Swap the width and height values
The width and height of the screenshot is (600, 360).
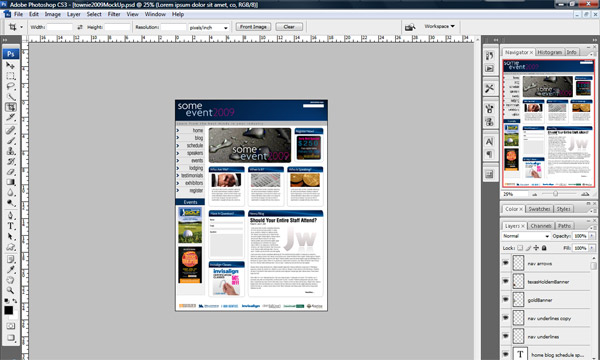click(80, 27)
